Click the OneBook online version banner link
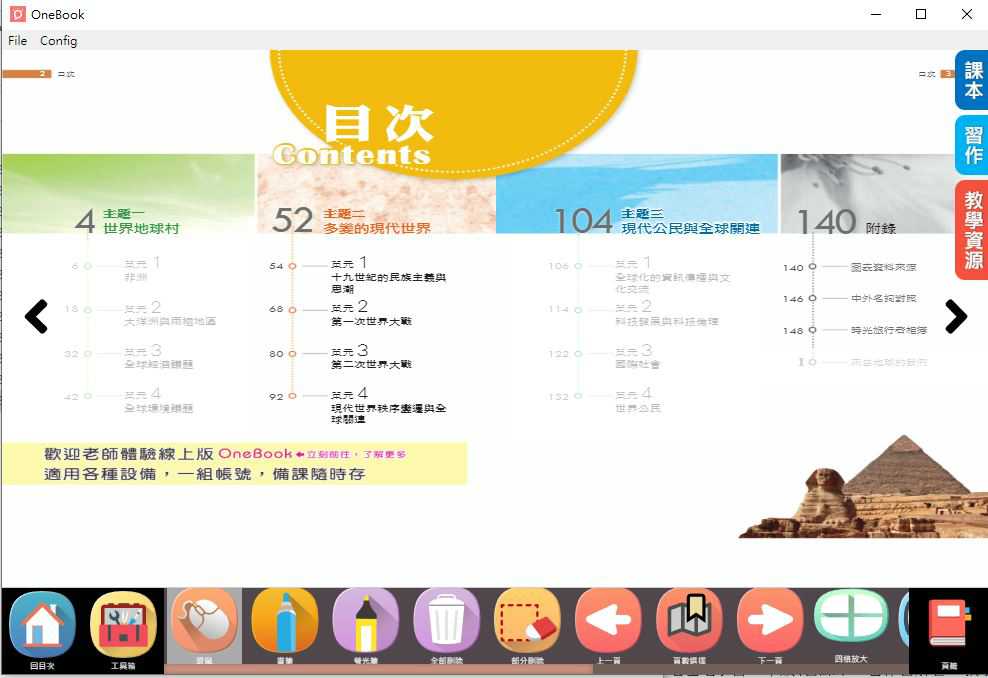 click(x=234, y=463)
